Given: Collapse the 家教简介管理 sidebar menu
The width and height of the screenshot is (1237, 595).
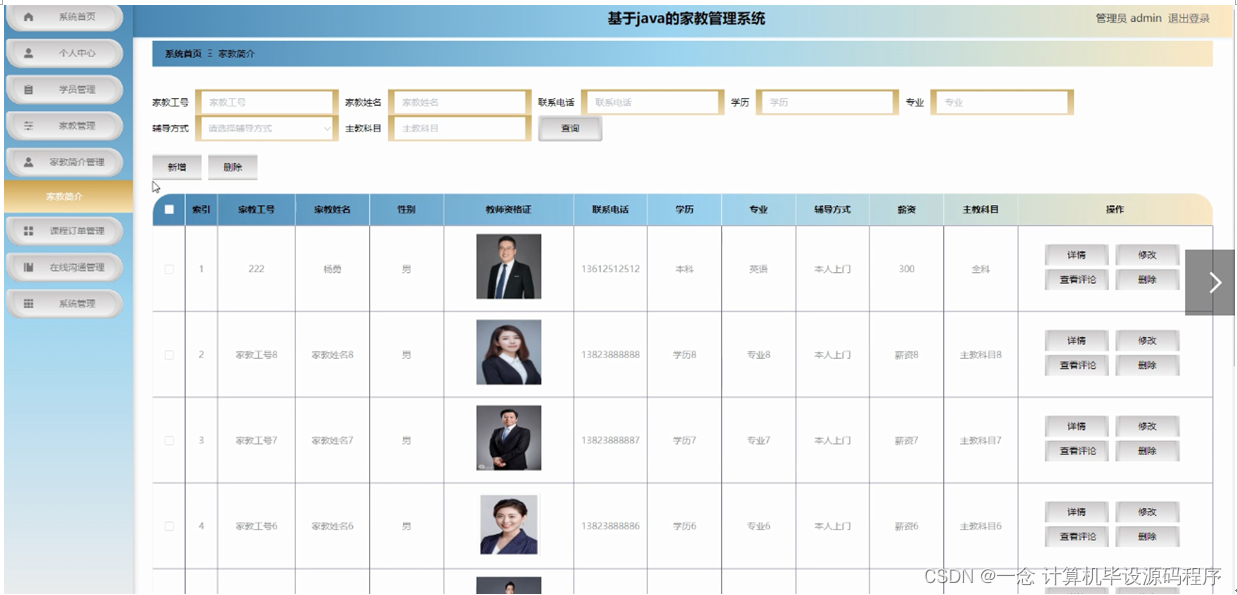Looking at the screenshot, I should [65, 162].
